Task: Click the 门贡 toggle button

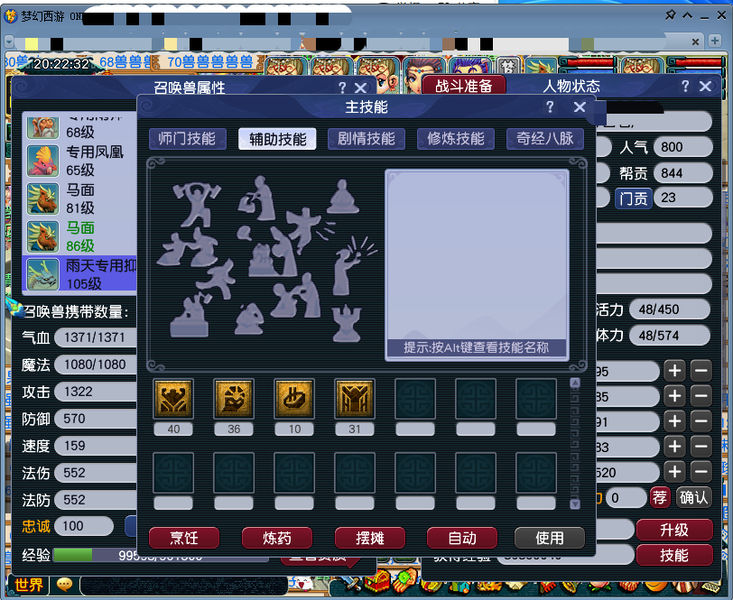Action: pyautogui.click(x=633, y=198)
